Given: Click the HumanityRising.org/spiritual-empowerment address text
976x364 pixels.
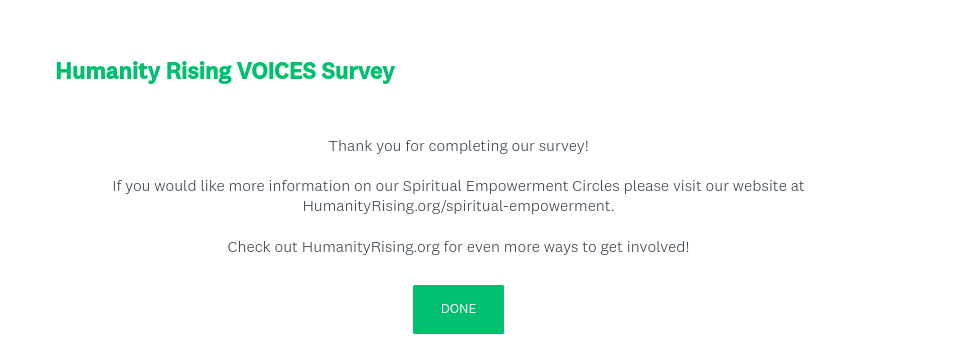Looking at the screenshot, I should 458,206.
